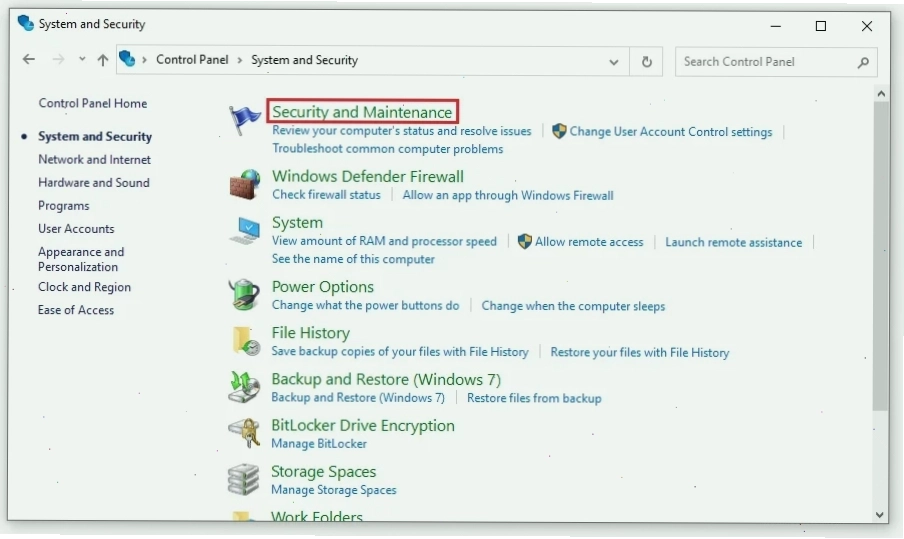904x539 pixels.
Task: Open Storage Spaces heading
Action: click(323, 472)
